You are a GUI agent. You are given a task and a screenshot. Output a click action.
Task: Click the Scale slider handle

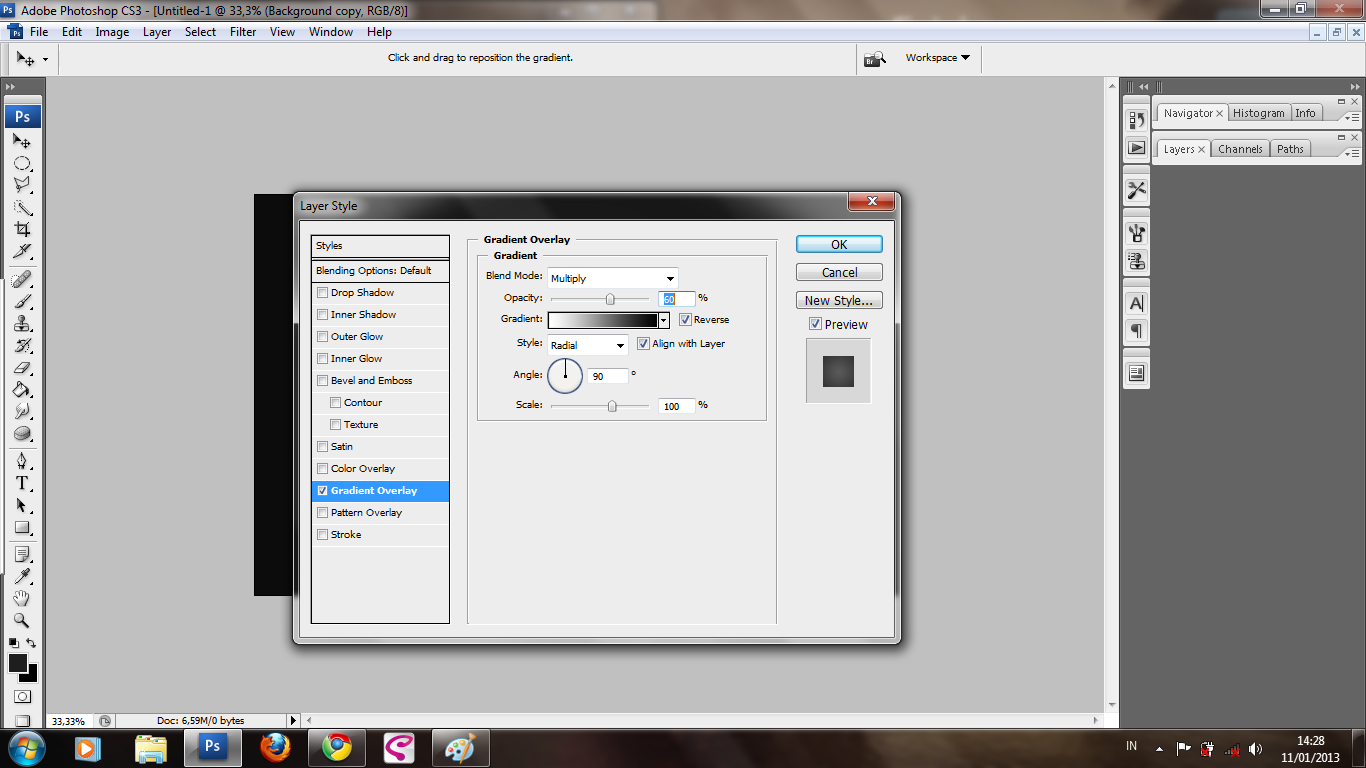(612, 406)
